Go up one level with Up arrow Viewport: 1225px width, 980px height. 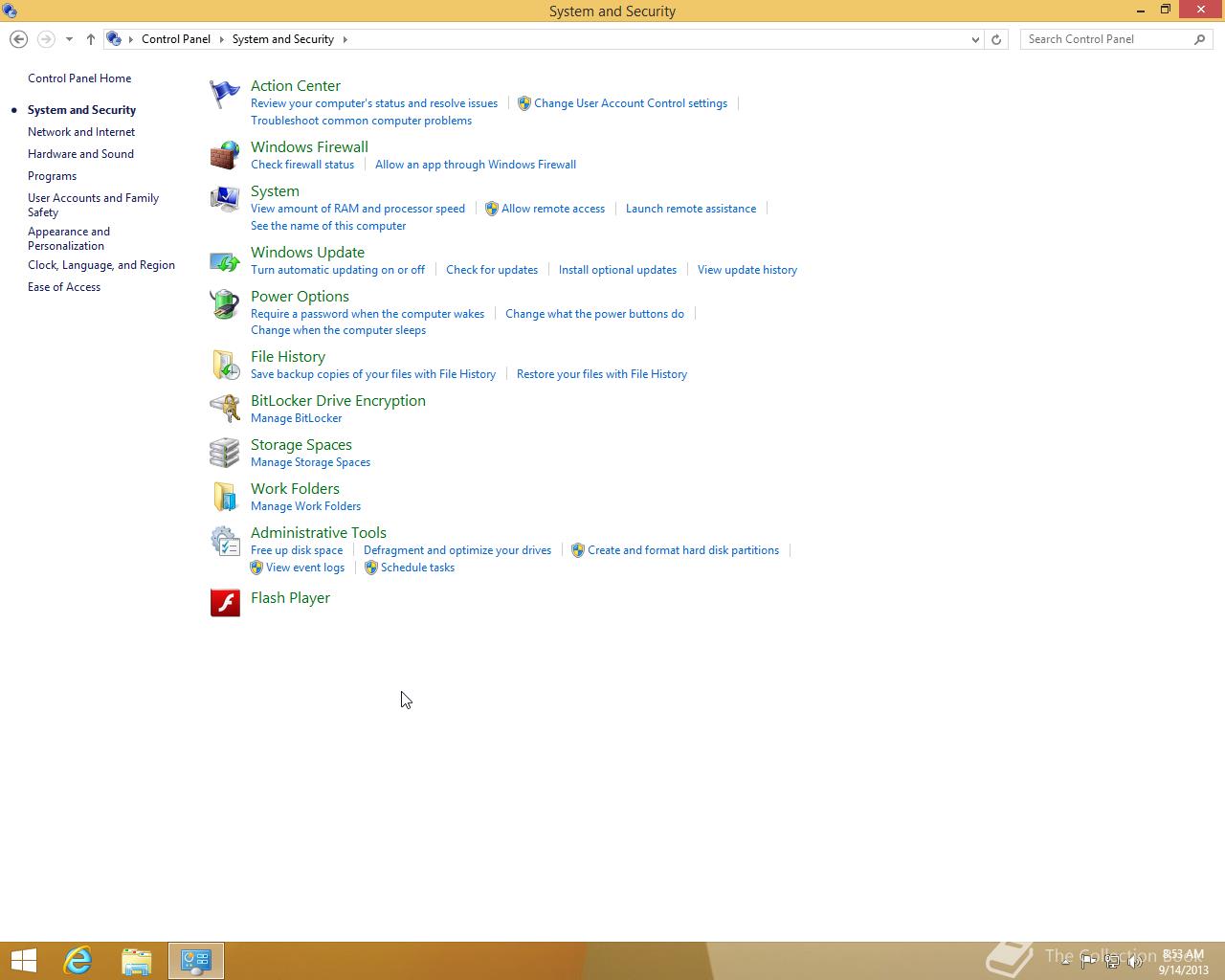[x=91, y=39]
